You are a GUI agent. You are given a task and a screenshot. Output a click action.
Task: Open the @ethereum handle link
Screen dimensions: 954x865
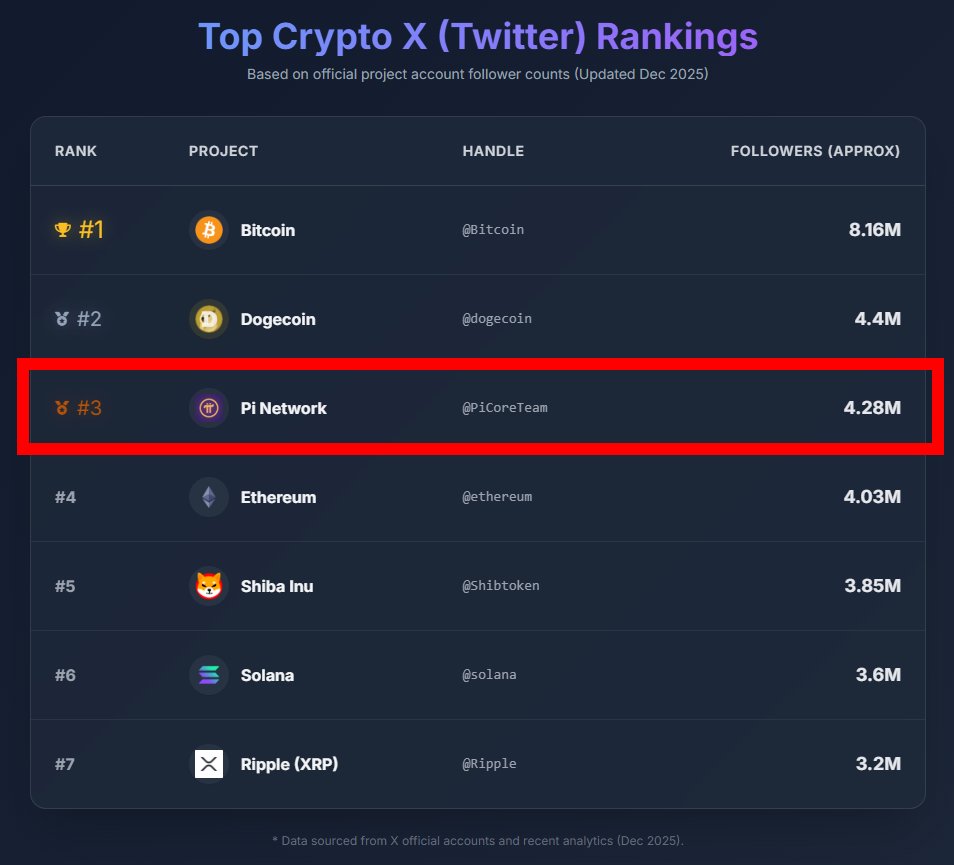point(497,497)
